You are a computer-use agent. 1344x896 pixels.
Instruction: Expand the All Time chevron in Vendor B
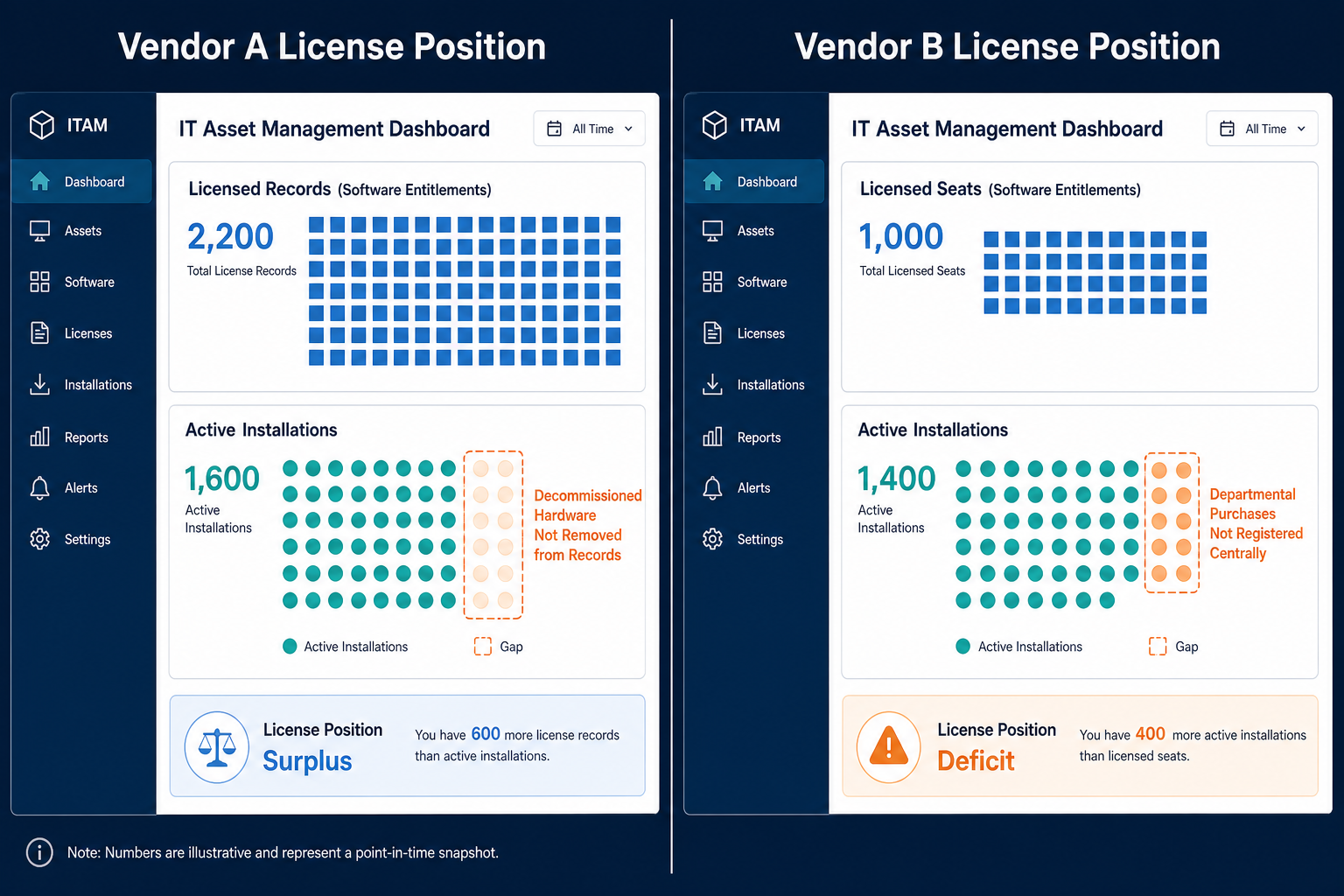point(1301,129)
